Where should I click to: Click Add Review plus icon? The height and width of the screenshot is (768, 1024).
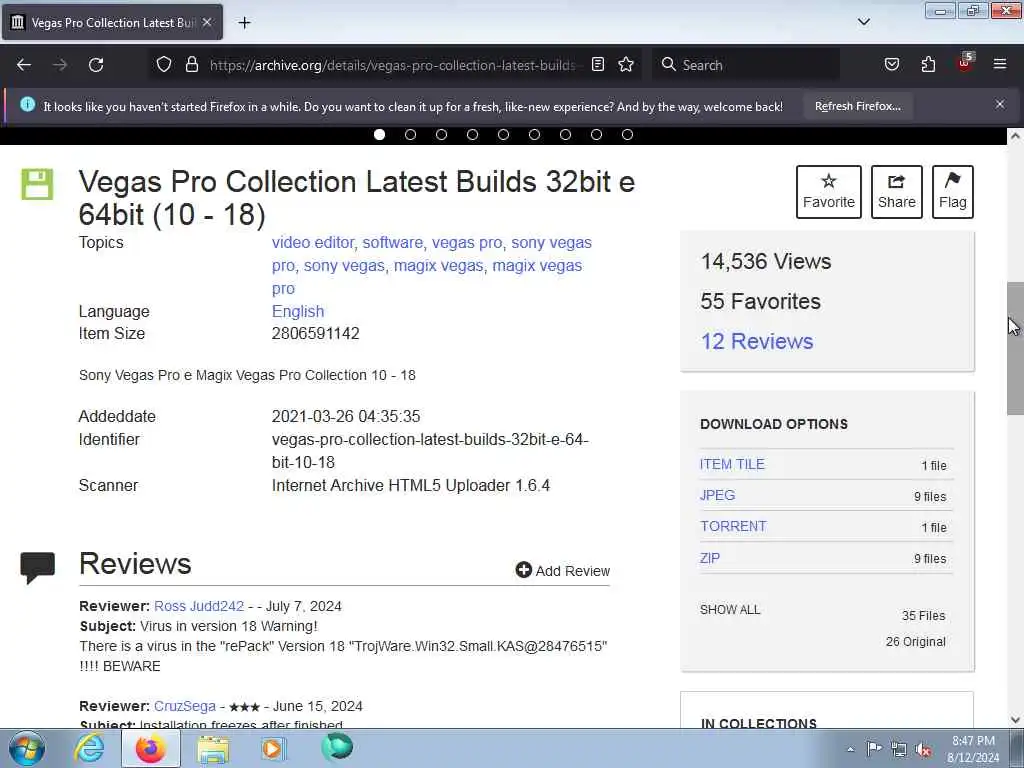[523, 570]
